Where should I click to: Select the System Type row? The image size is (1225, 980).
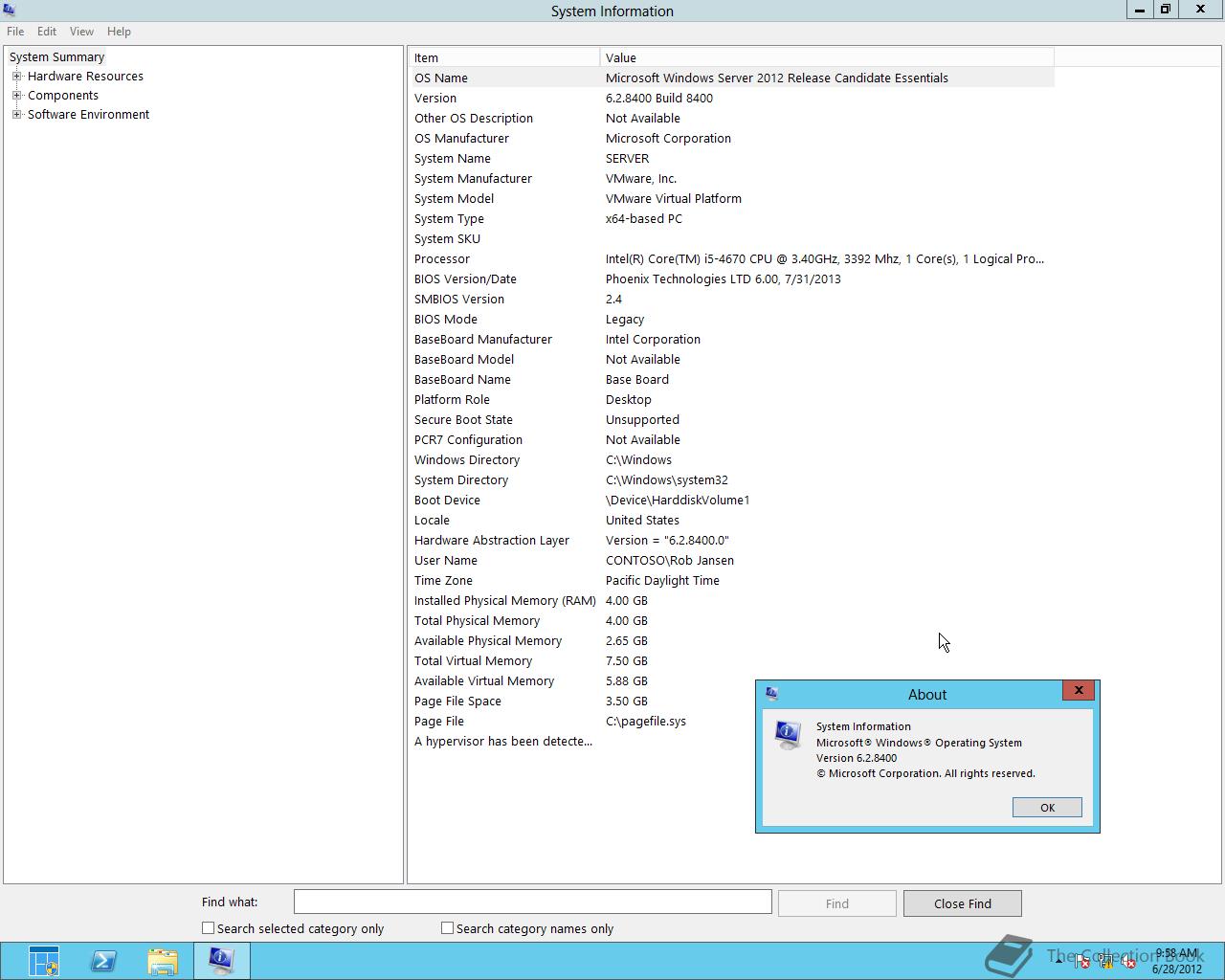pyautogui.click(x=732, y=218)
